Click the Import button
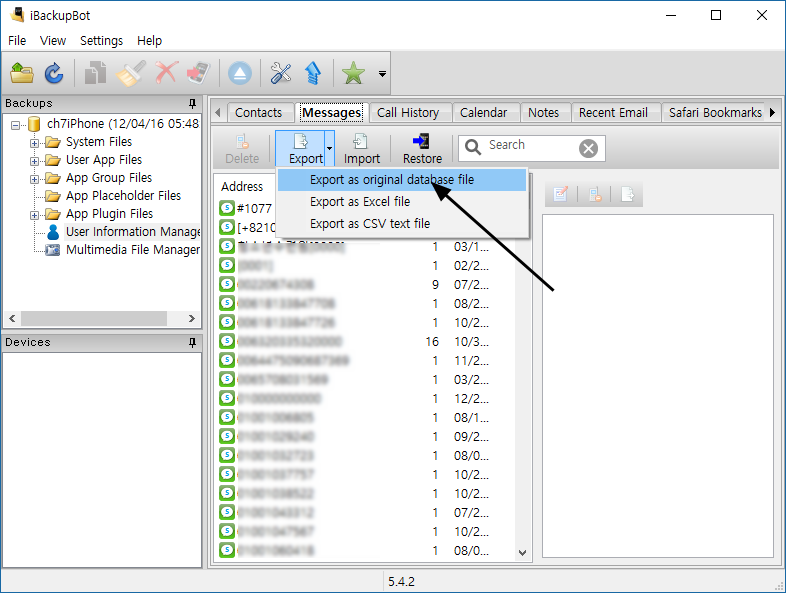Screen dimensions: 786x593 tap(361, 148)
